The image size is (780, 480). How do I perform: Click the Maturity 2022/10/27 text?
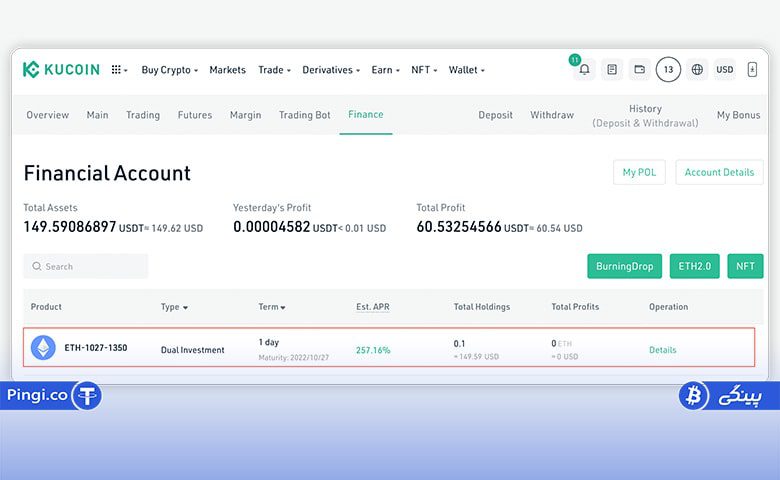pyautogui.click(x=293, y=358)
